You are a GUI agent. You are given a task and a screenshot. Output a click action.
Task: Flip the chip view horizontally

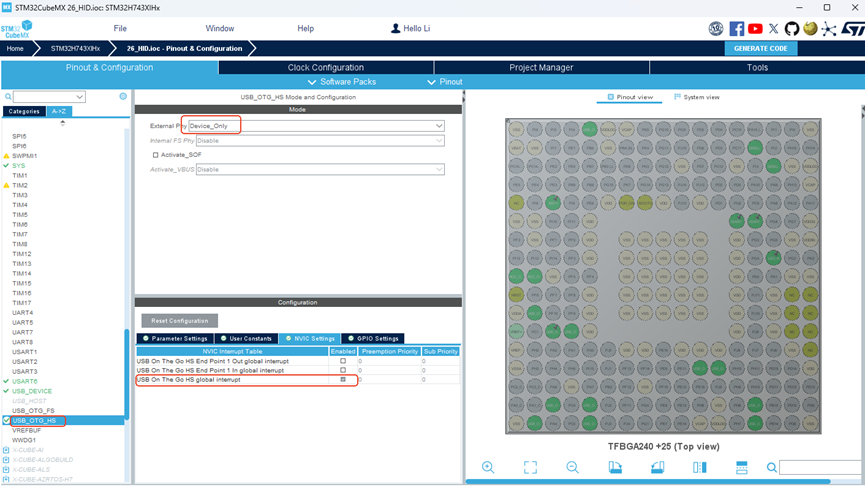point(700,467)
